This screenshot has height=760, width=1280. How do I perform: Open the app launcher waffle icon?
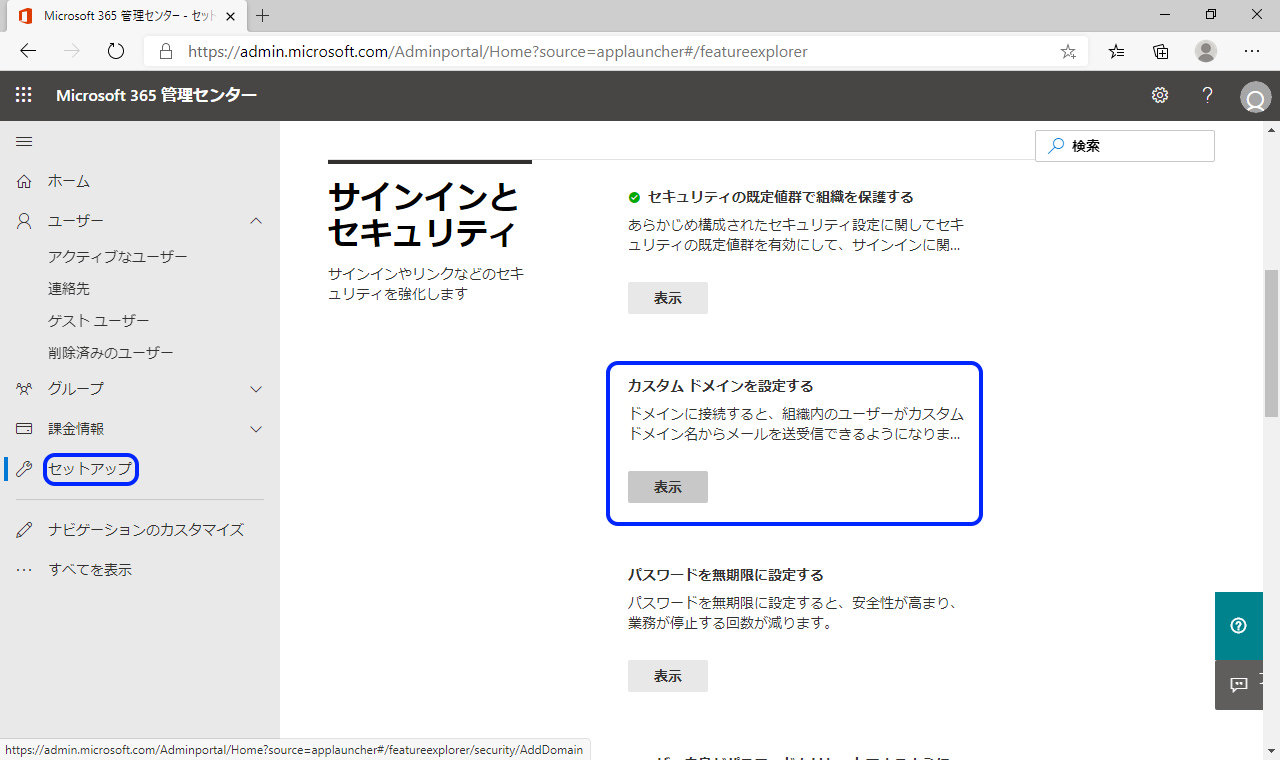click(23, 95)
